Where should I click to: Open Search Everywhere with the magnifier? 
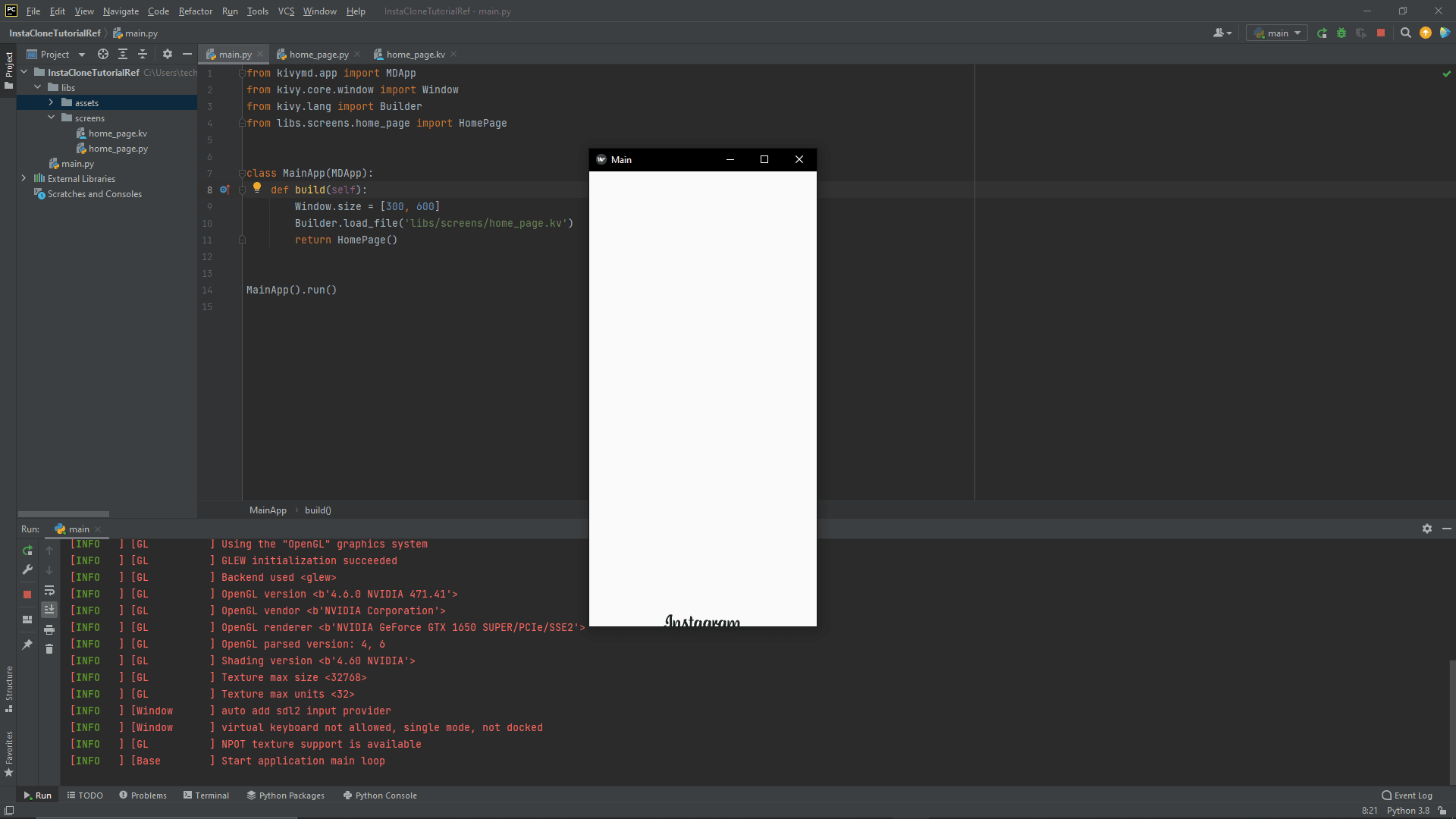pos(1406,33)
